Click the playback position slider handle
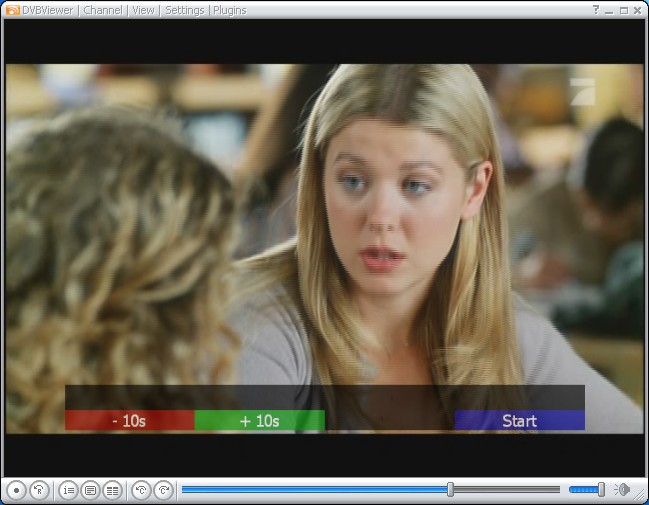Image resolution: width=649 pixels, height=505 pixels. pyautogui.click(x=450, y=490)
